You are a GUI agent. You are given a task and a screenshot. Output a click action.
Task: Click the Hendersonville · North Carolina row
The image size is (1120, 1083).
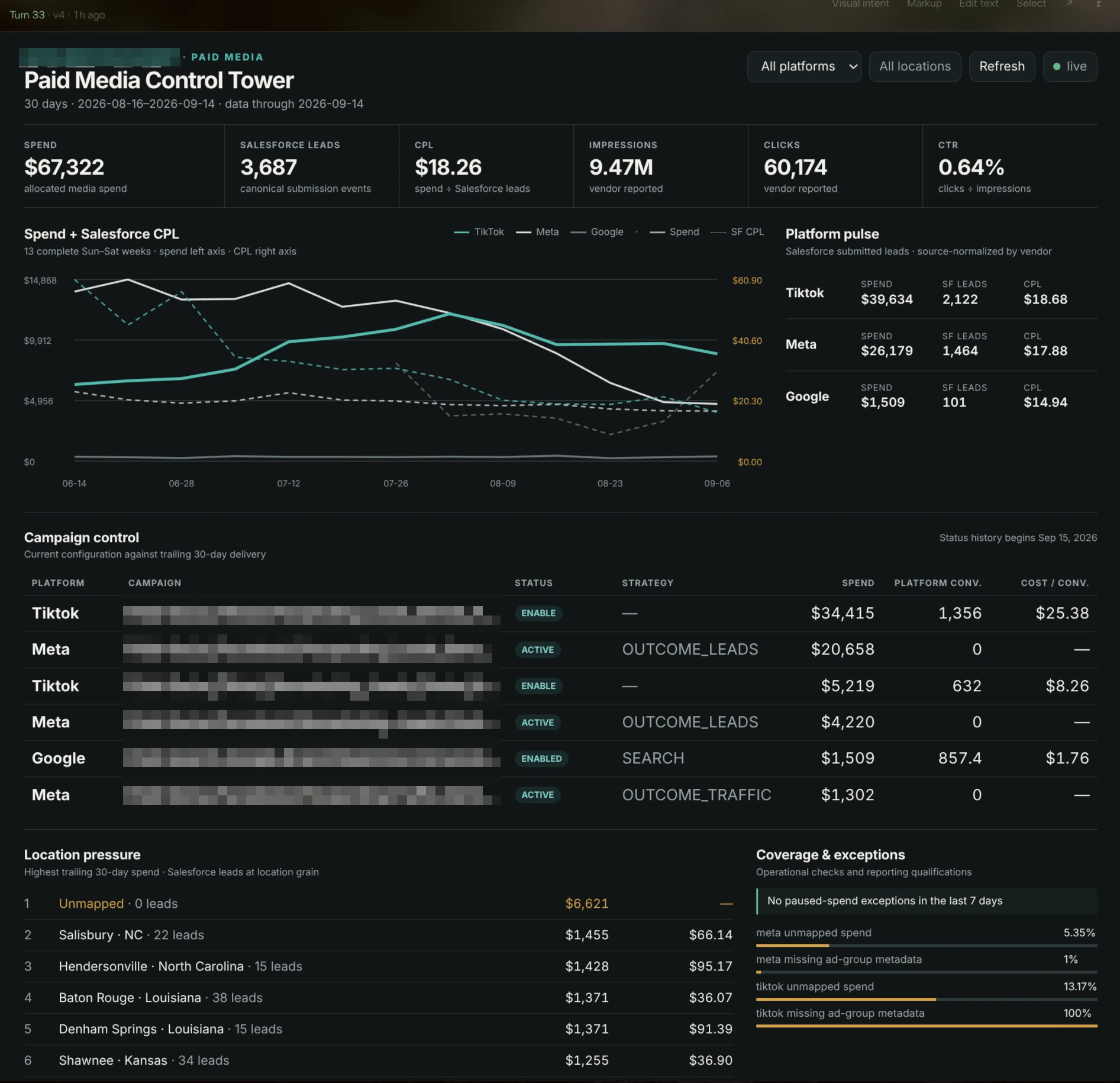point(379,966)
